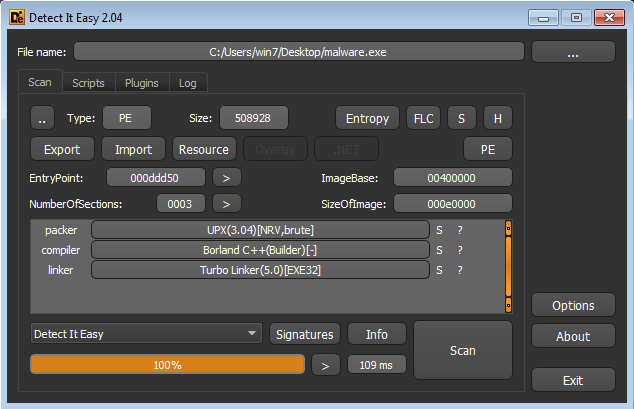Switch to the Scan tab

pos(40,82)
